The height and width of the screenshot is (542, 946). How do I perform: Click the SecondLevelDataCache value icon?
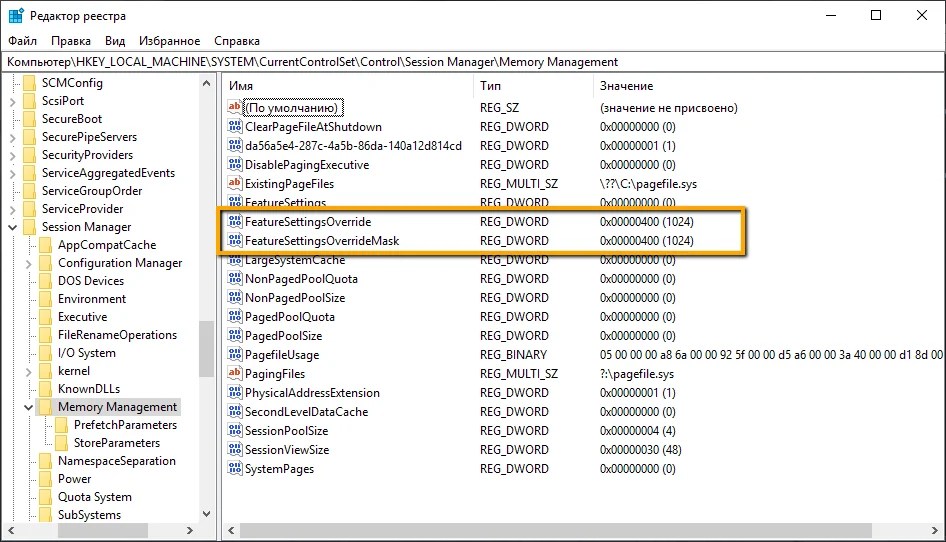coord(235,411)
